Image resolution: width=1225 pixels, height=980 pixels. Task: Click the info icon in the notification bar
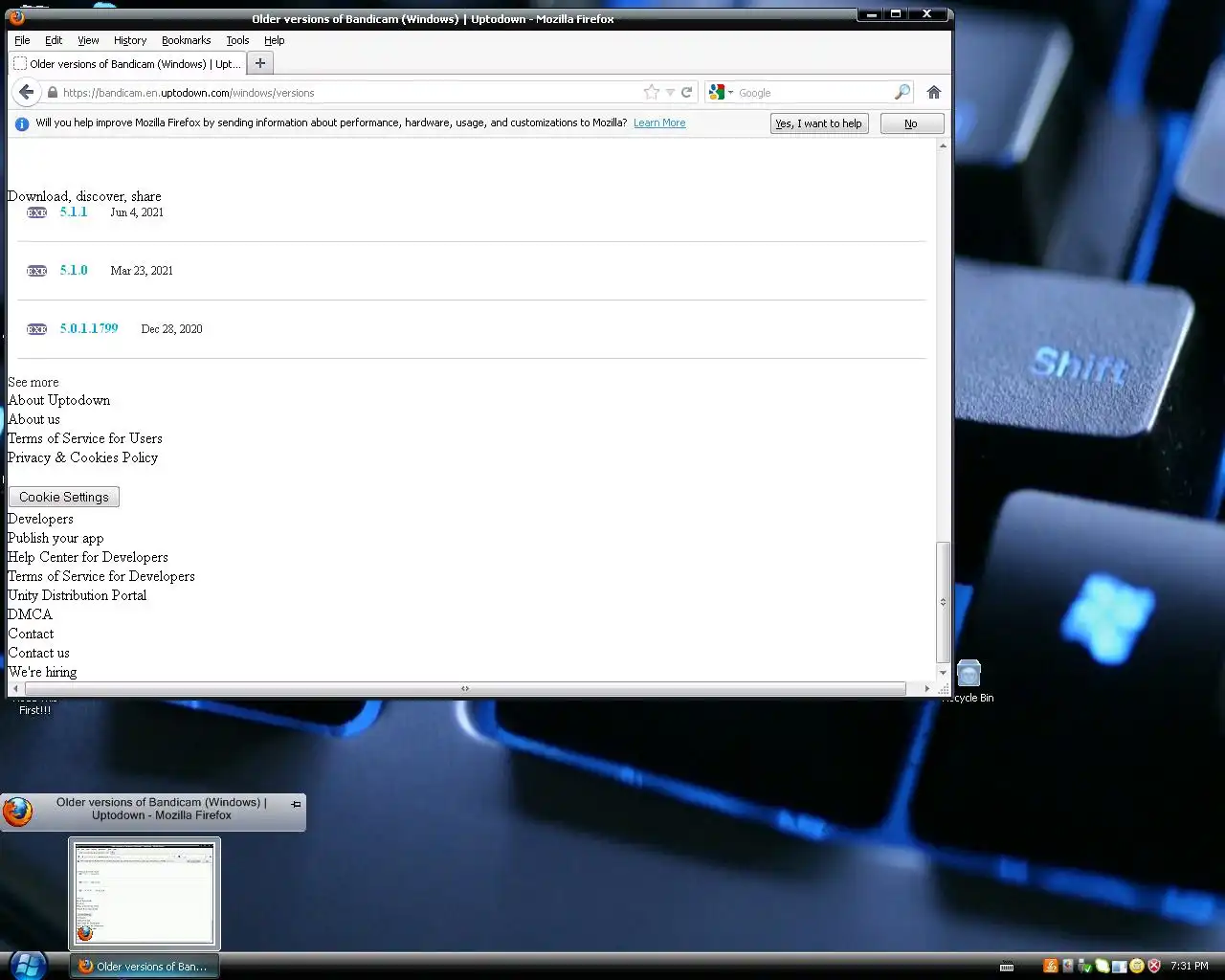pos(22,123)
